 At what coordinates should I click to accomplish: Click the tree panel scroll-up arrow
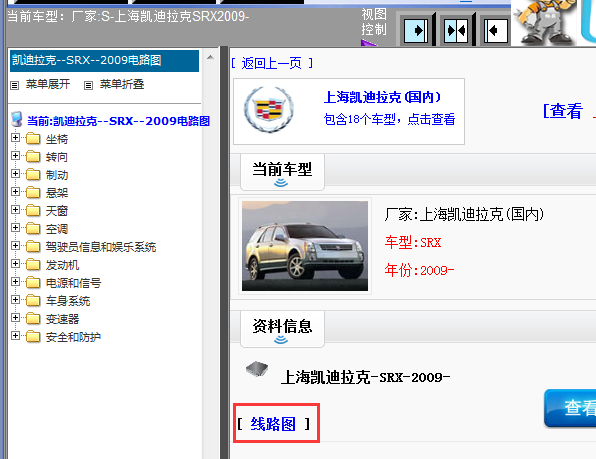[210, 57]
